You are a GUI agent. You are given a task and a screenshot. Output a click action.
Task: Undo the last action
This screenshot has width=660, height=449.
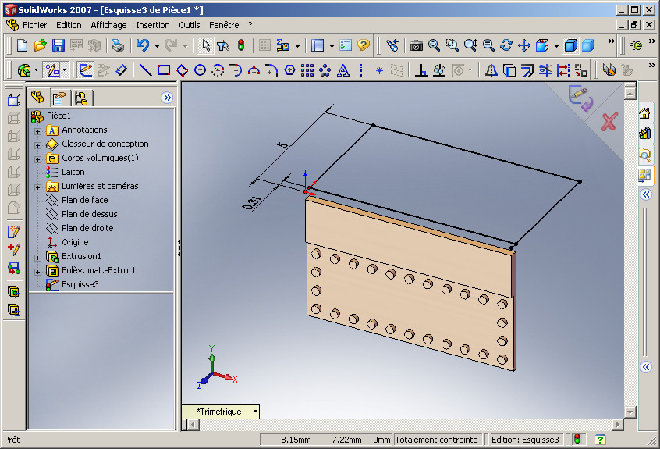point(143,45)
